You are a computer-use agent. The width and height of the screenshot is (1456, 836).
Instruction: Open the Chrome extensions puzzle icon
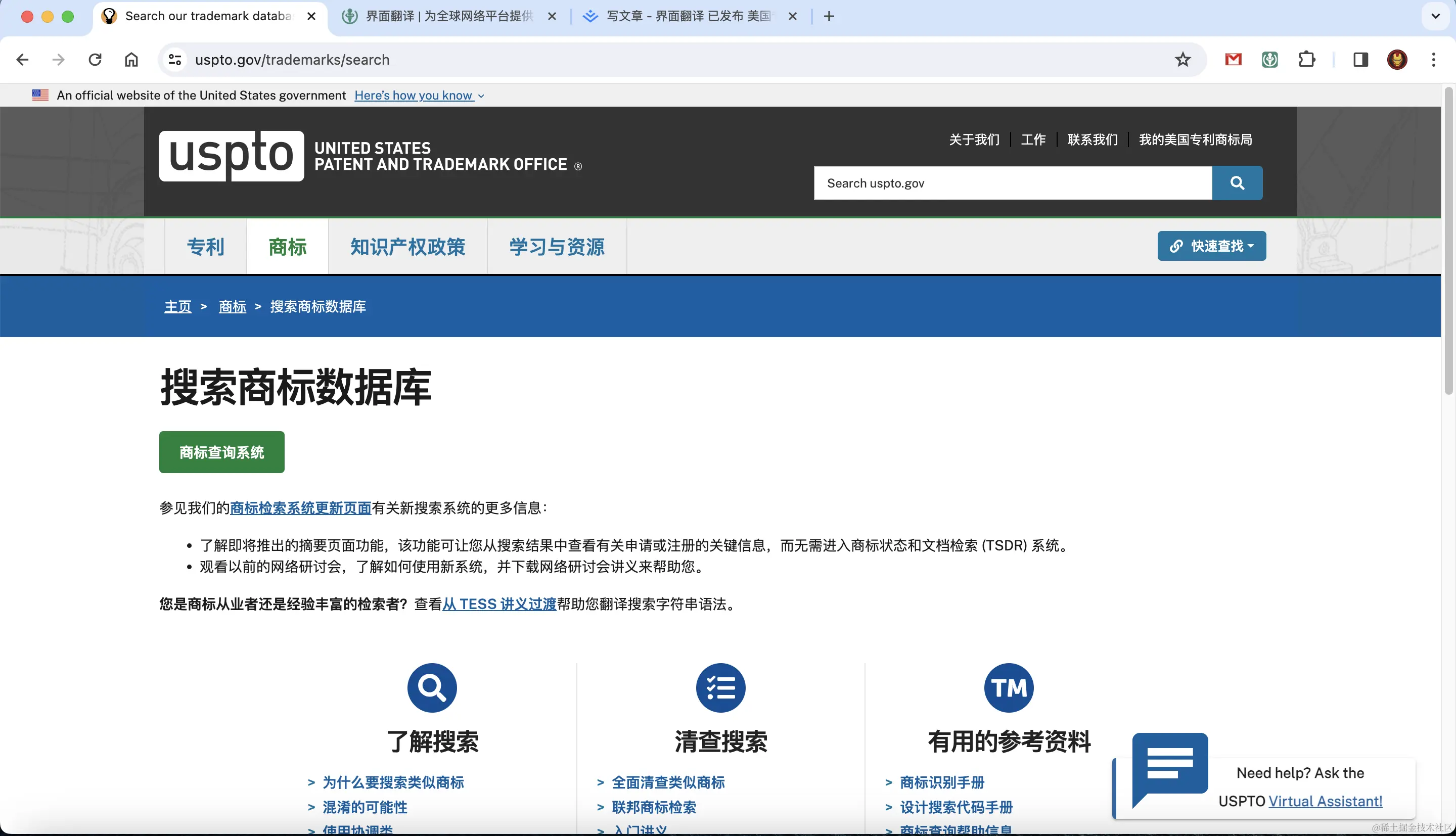1307,59
